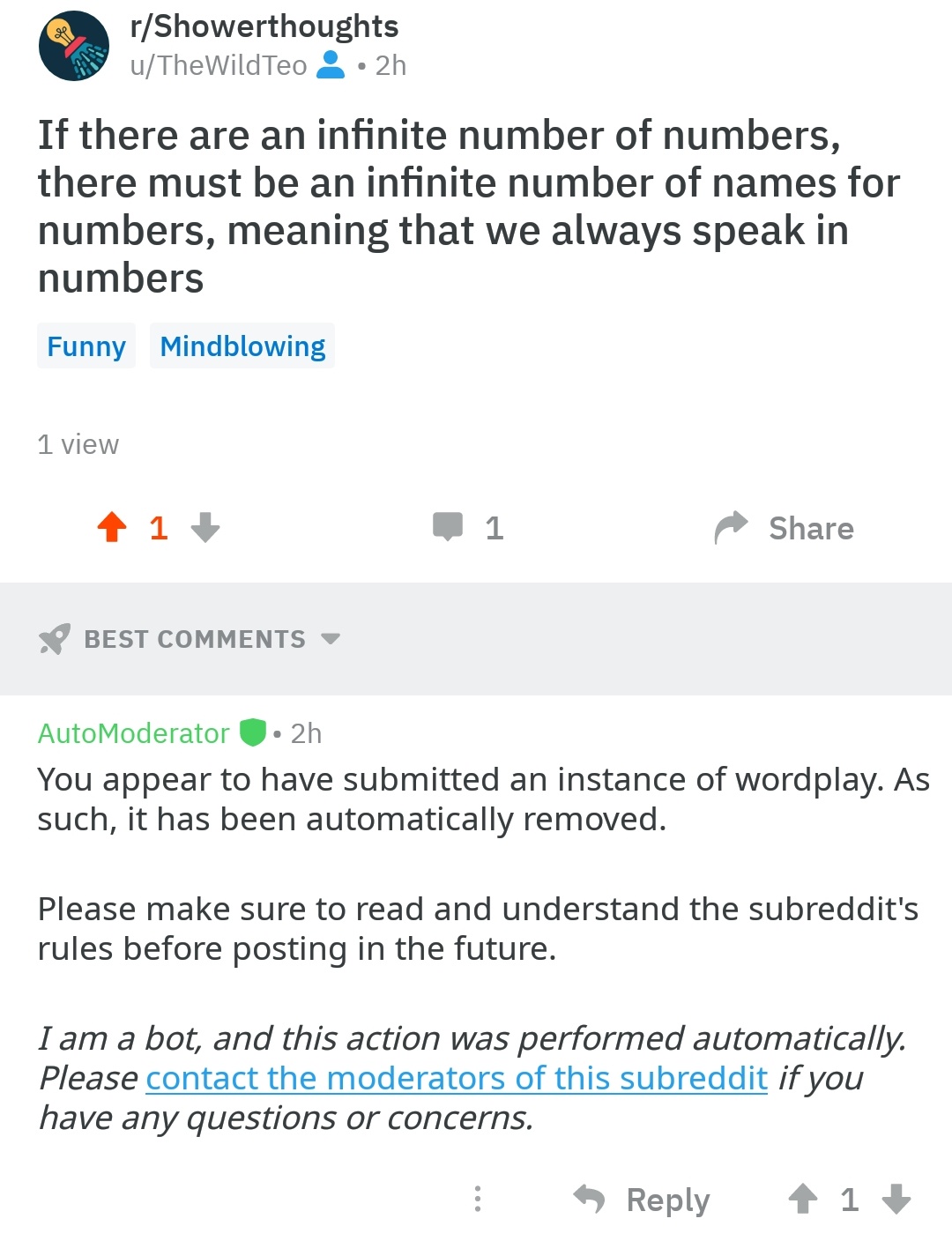Image resolution: width=952 pixels, height=1241 pixels.
Task: Click the r/Showerthoughts subreddit avatar
Action: tap(75, 46)
